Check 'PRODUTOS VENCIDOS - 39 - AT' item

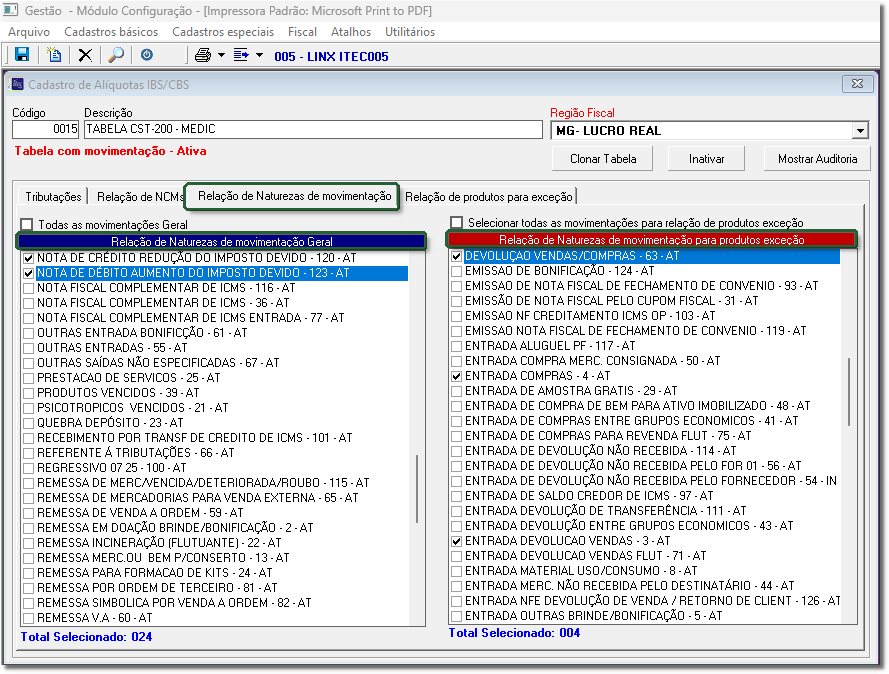point(28,393)
